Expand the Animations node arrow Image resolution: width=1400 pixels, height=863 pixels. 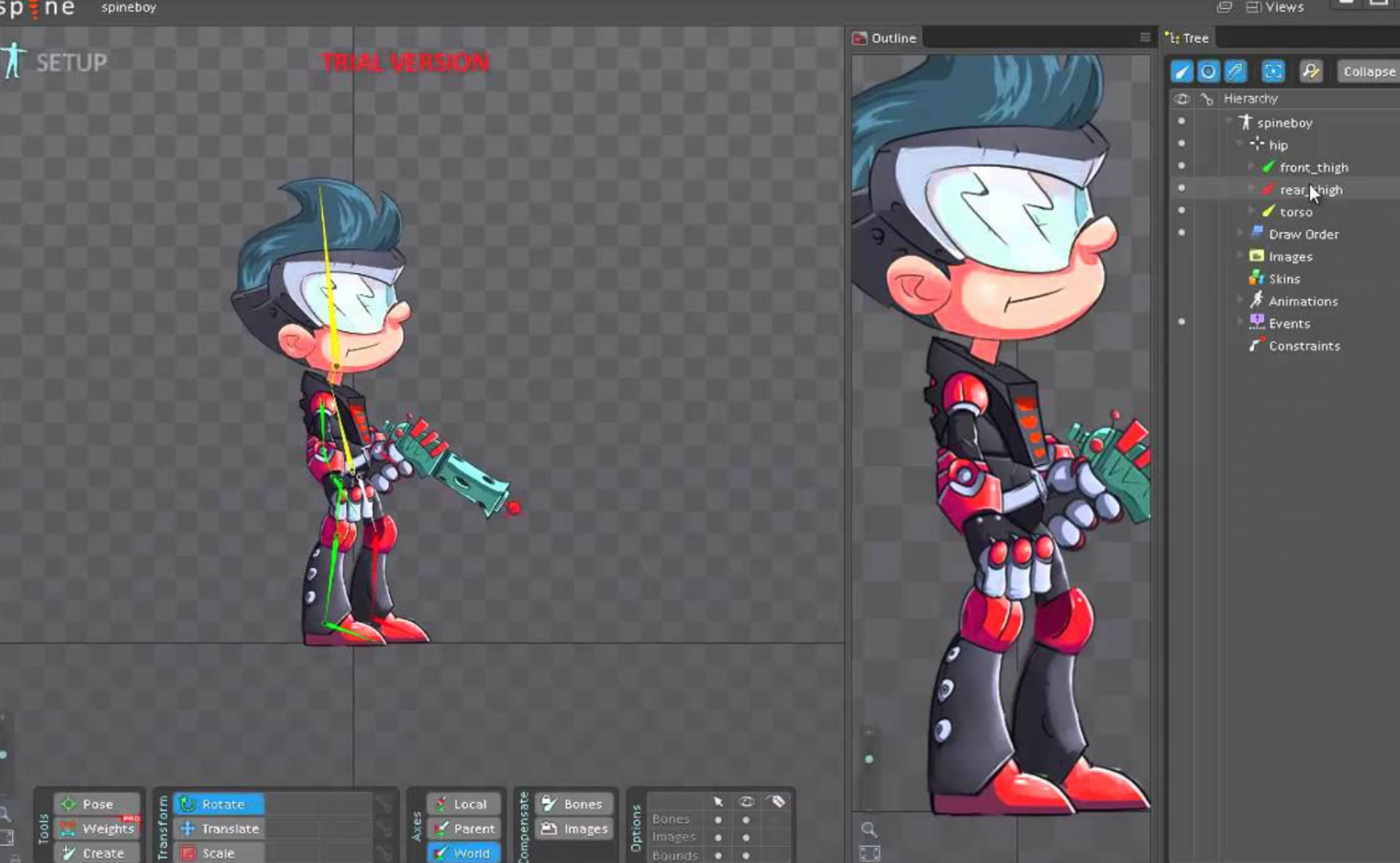coord(1240,300)
